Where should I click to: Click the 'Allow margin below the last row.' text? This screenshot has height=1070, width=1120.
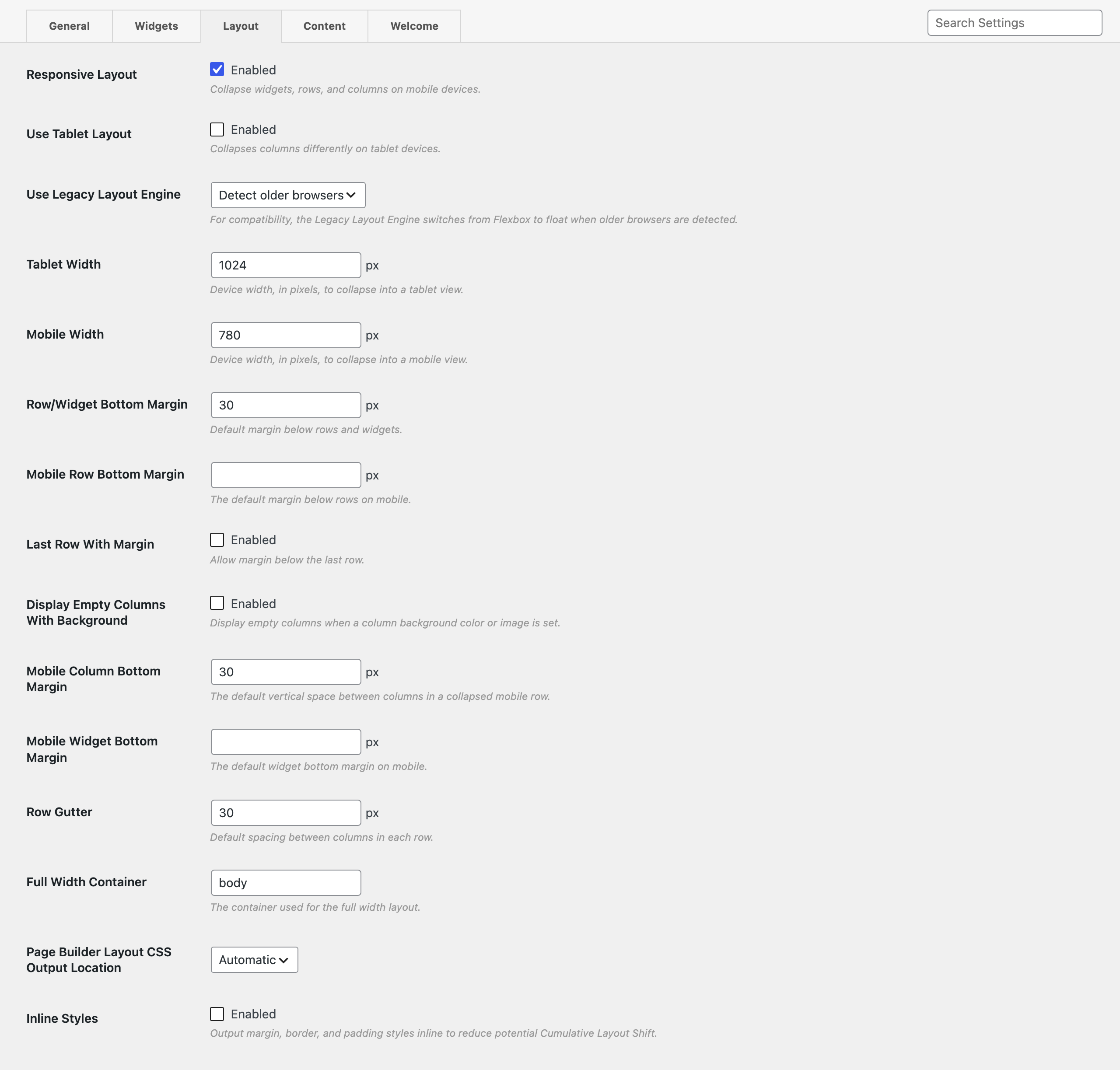287,560
